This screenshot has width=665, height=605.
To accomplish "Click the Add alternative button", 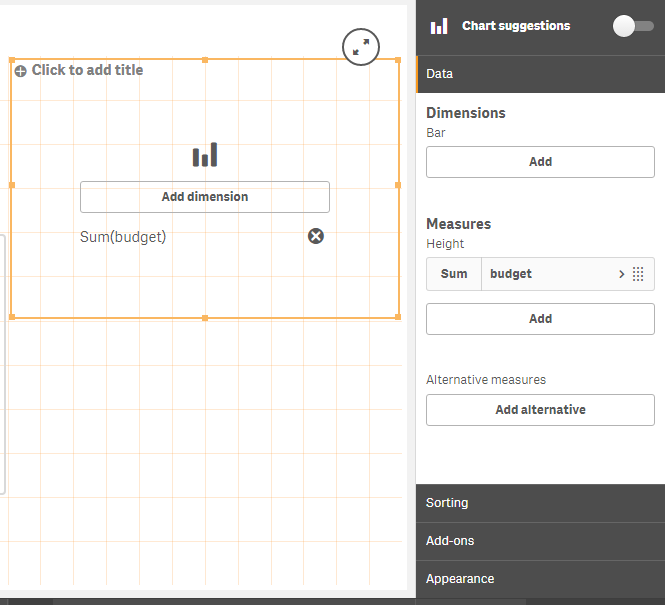I will 540,410.
